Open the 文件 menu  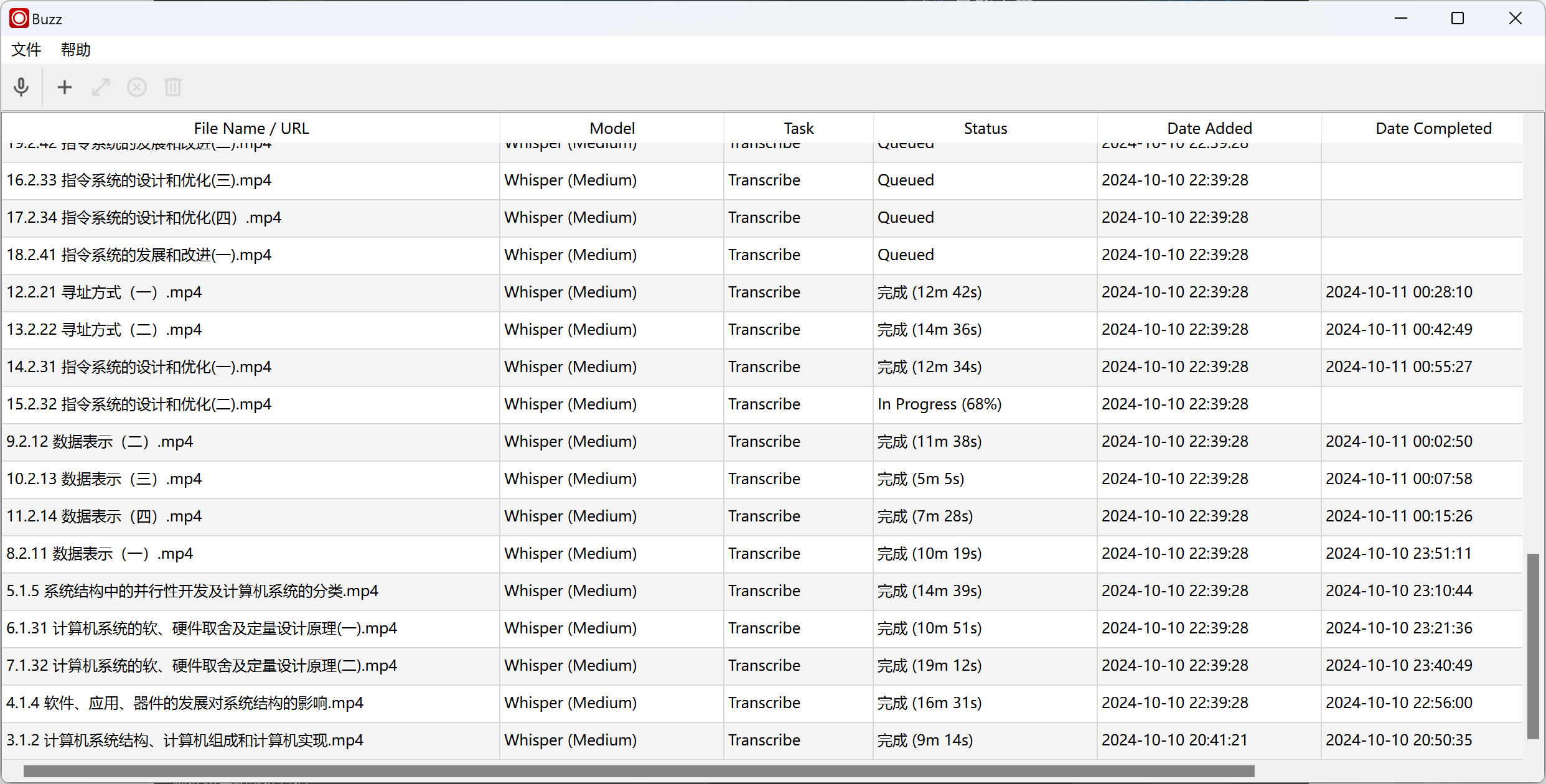[26, 50]
